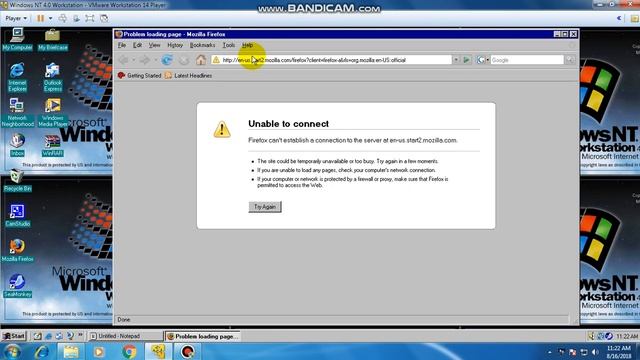Open File Explorer on Windows 7 taskbar

pyautogui.click(x=70, y=351)
